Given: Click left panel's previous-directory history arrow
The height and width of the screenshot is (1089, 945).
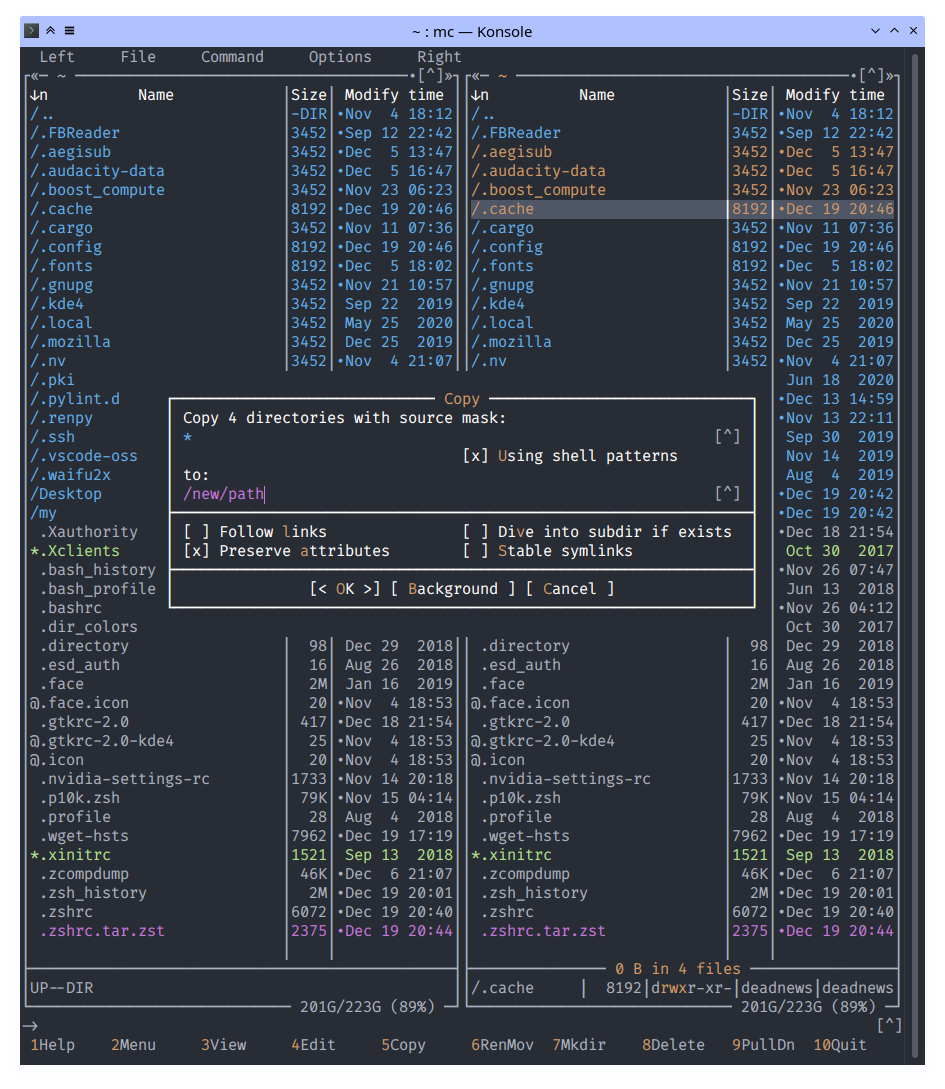Looking at the screenshot, I should click(37, 76).
